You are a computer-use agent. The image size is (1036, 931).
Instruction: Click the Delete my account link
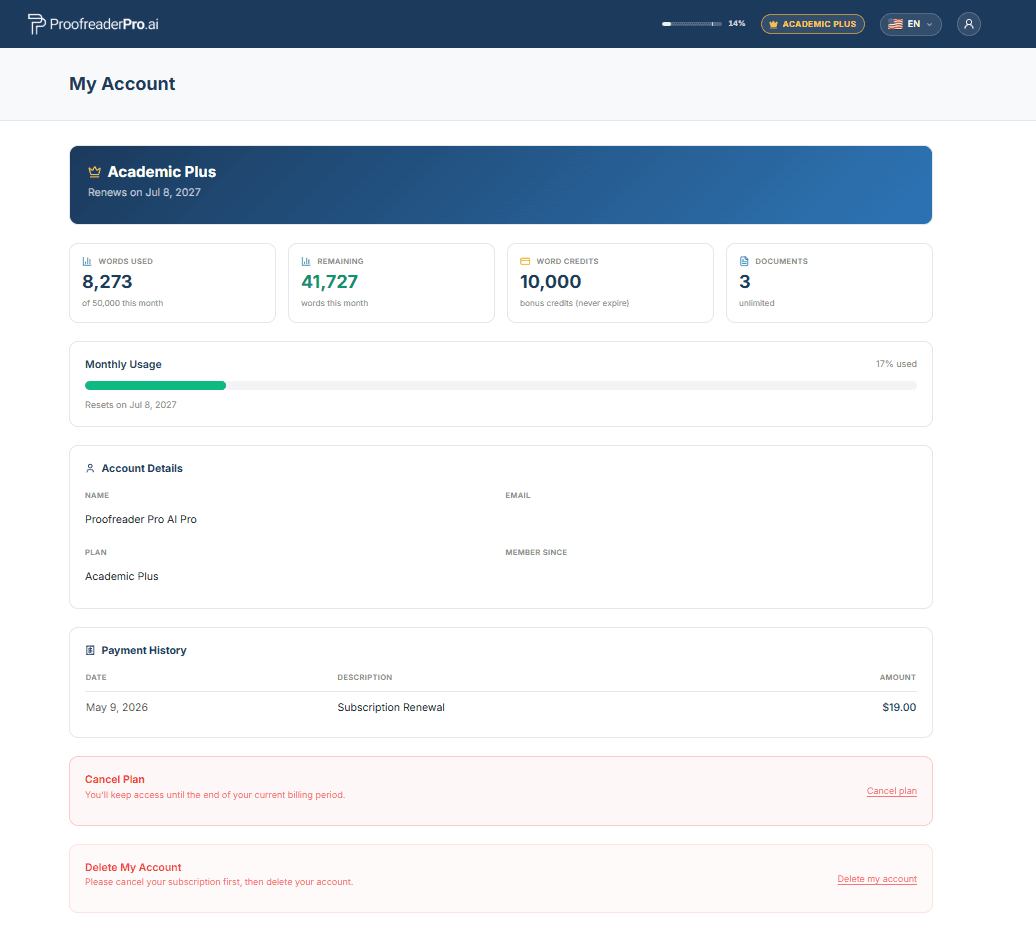pos(877,879)
